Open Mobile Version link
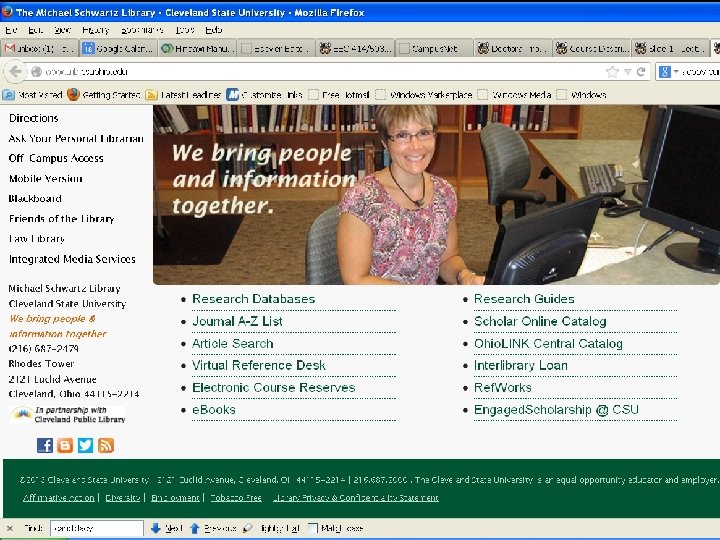The image size is (720, 540). (x=45, y=179)
